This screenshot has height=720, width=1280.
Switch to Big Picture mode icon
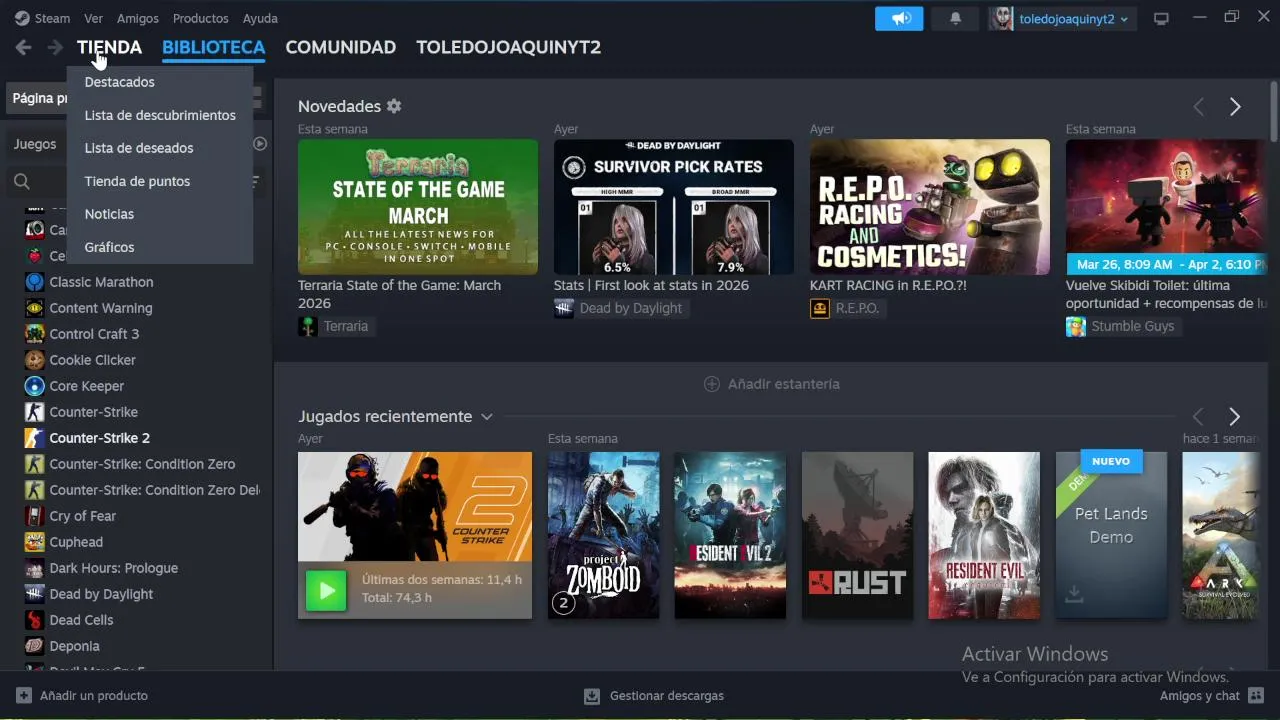point(1161,18)
